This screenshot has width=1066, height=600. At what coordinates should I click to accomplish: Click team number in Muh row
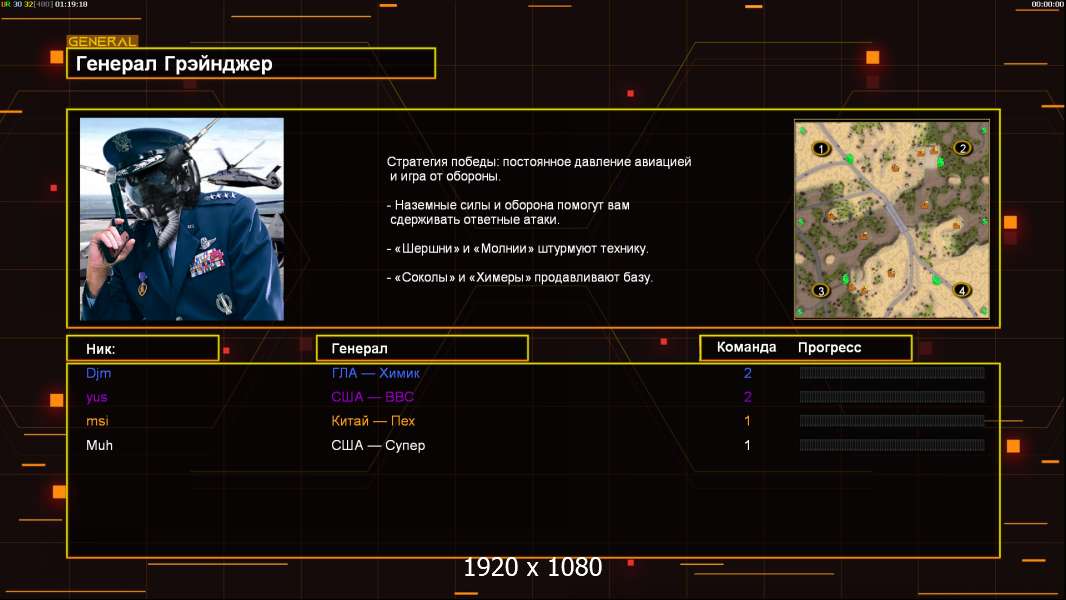click(x=747, y=445)
